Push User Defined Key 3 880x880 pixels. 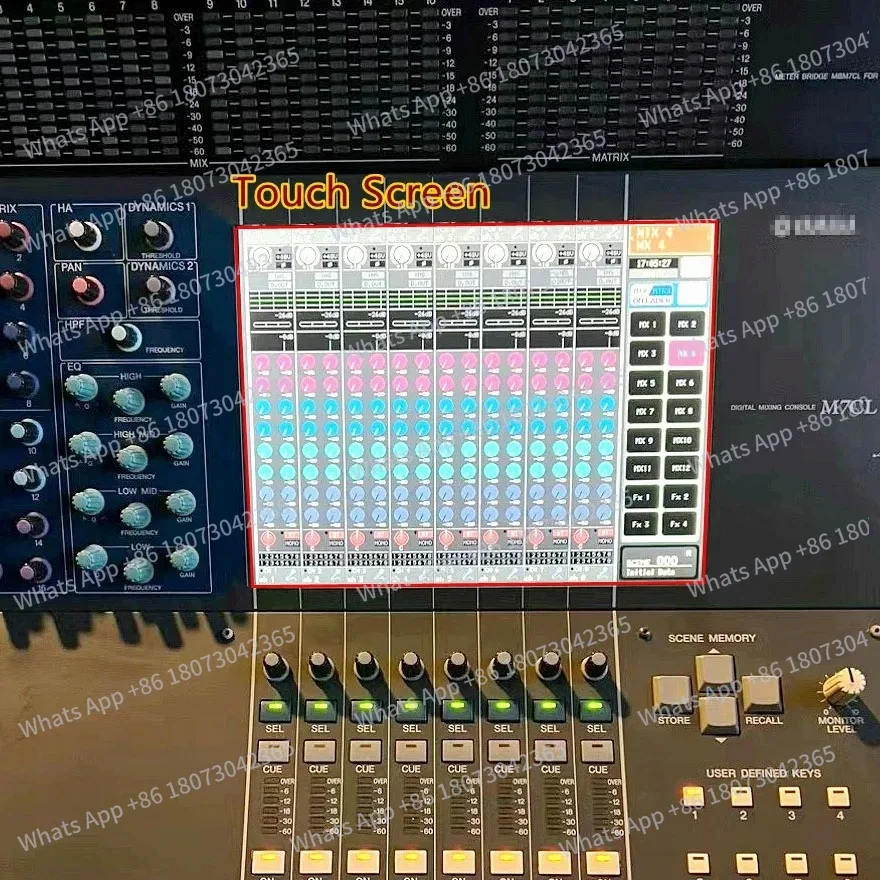(x=790, y=796)
